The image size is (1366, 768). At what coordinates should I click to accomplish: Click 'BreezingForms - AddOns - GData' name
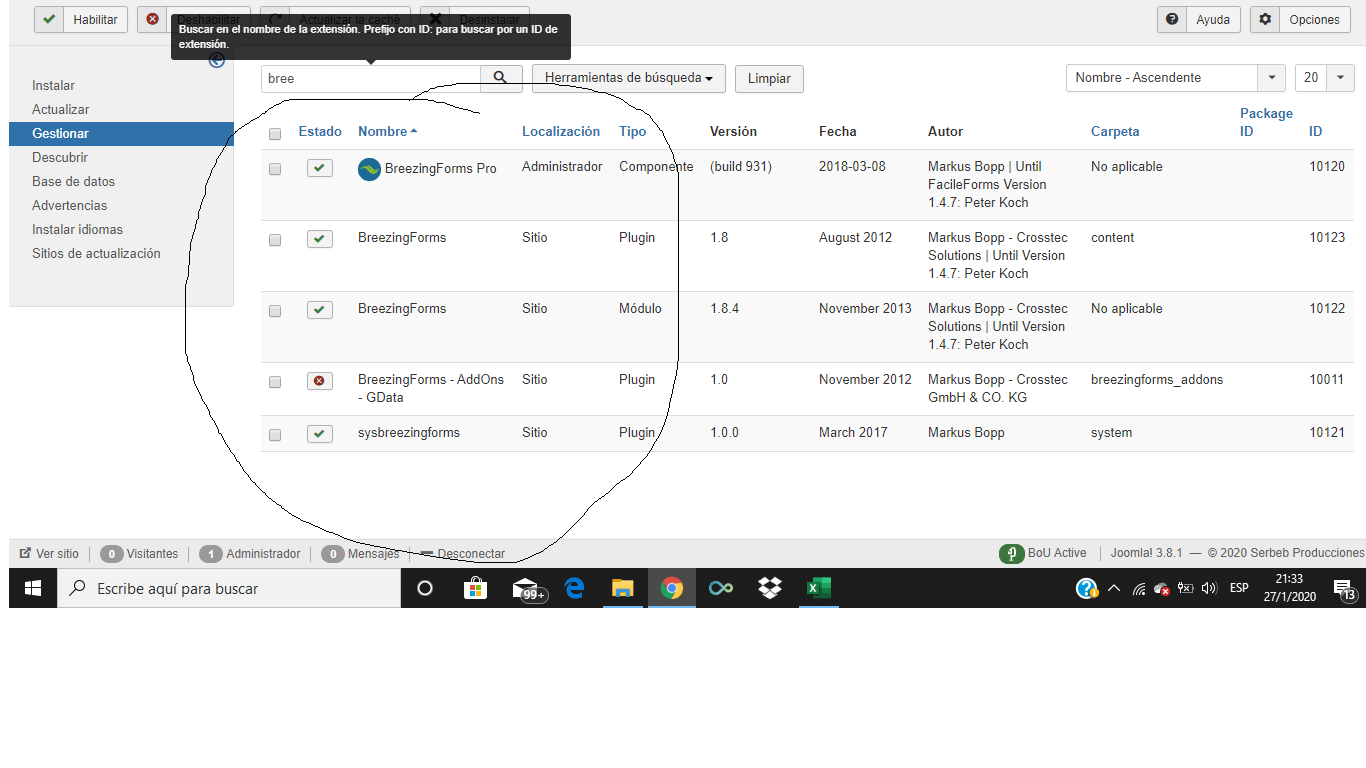(431, 389)
